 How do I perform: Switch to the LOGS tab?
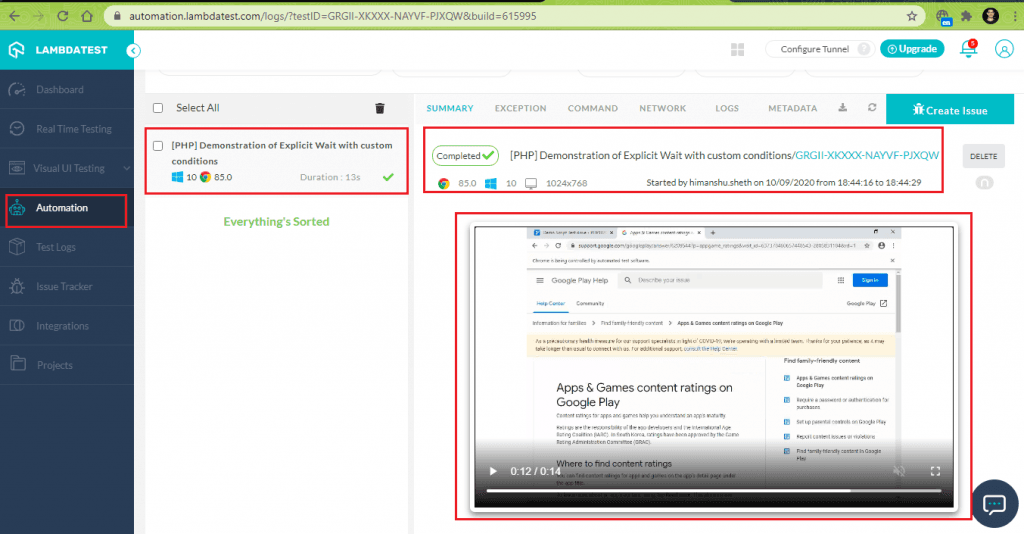727,108
